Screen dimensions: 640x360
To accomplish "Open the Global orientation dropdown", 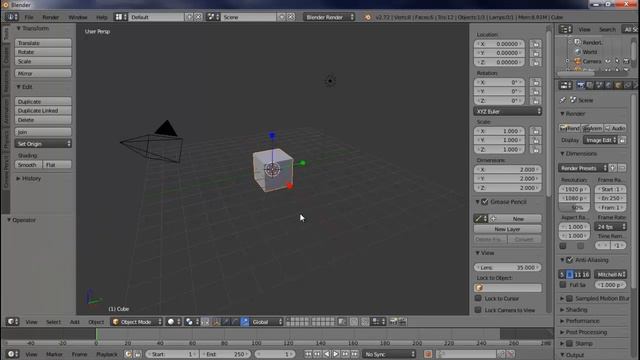I will (267, 322).
